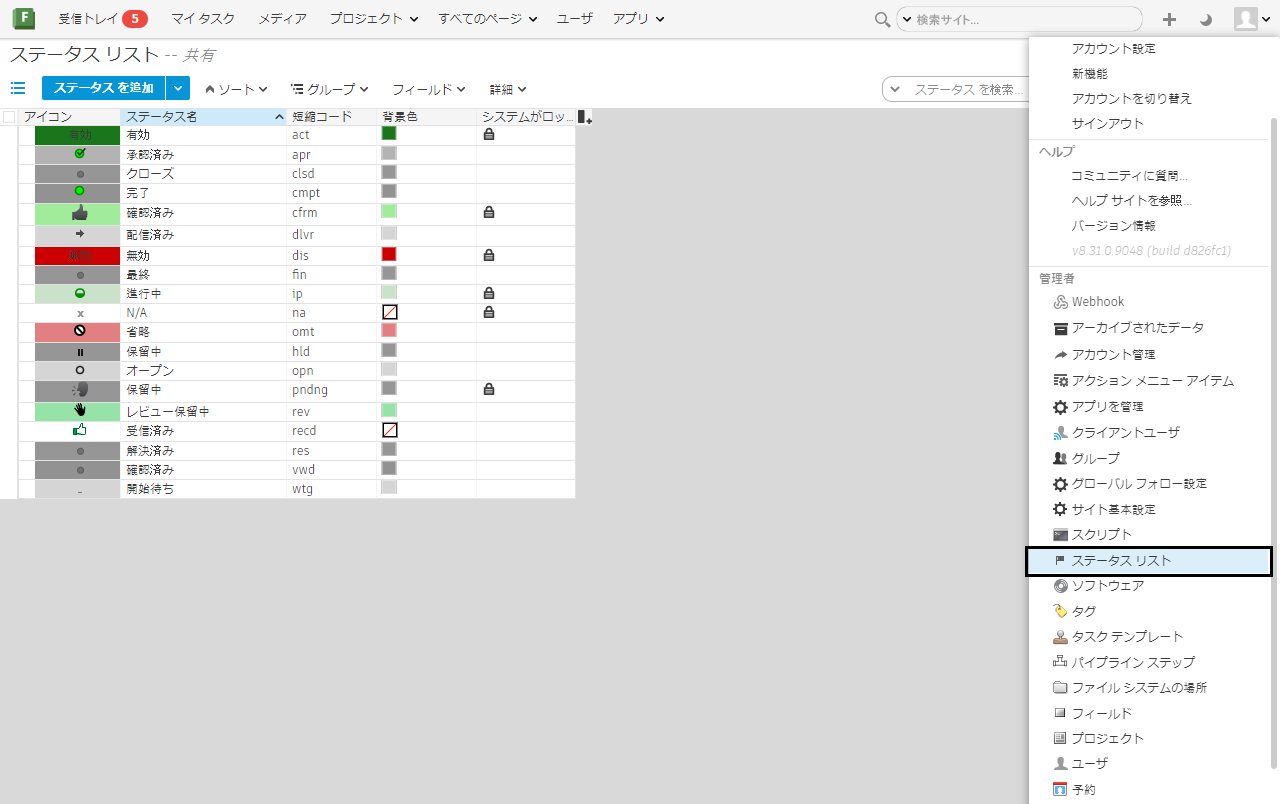Select サインアウト from user menu

(1107, 124)
